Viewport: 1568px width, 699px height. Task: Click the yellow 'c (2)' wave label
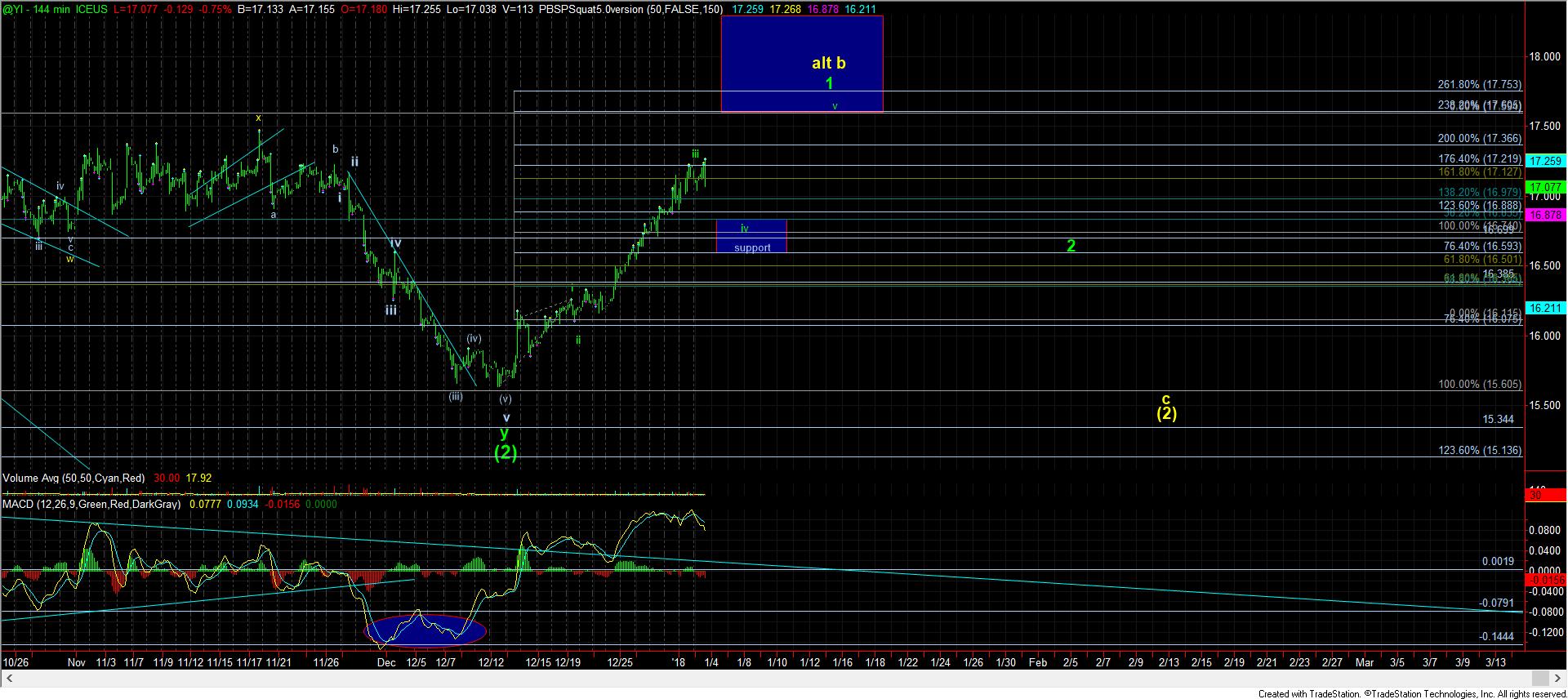pyautogui.click(x=1166, y=407)
